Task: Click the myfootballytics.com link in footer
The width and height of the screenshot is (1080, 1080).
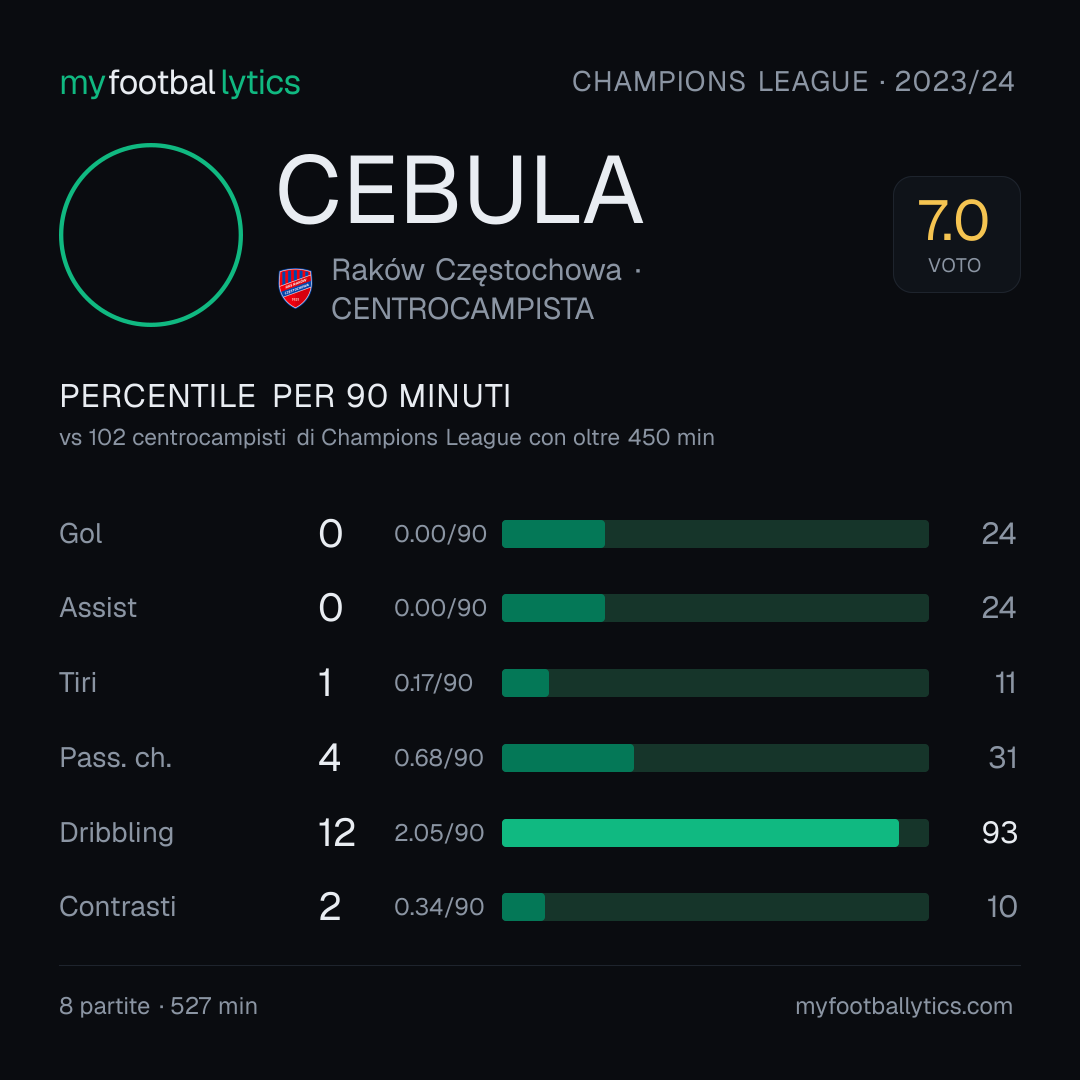Action: coord(904,1006)
